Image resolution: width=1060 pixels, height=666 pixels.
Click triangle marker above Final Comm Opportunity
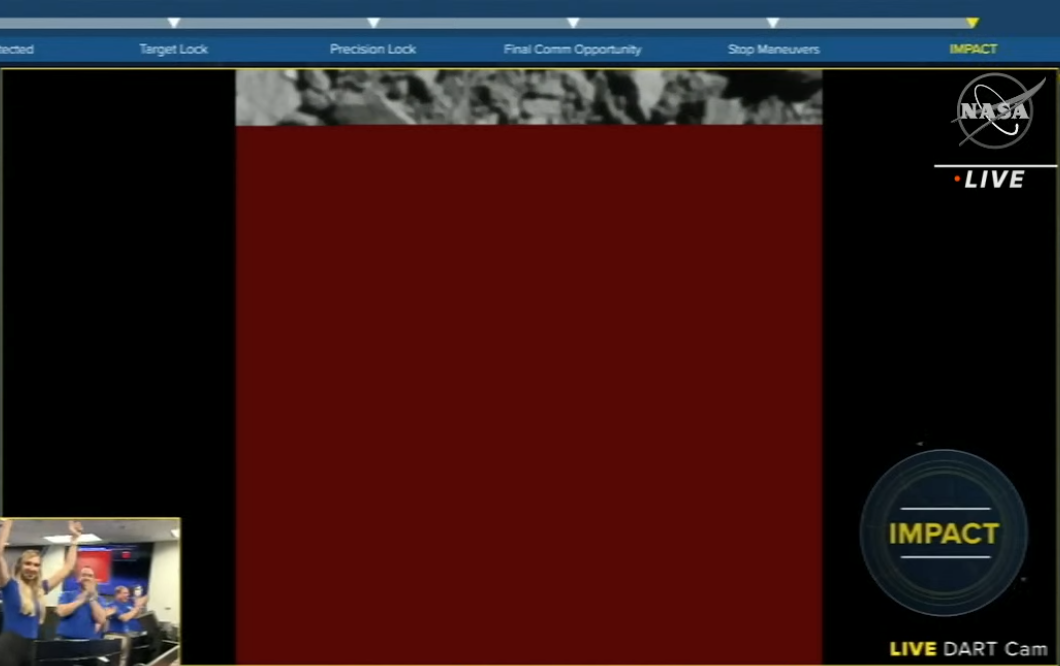tap(573, 22)
